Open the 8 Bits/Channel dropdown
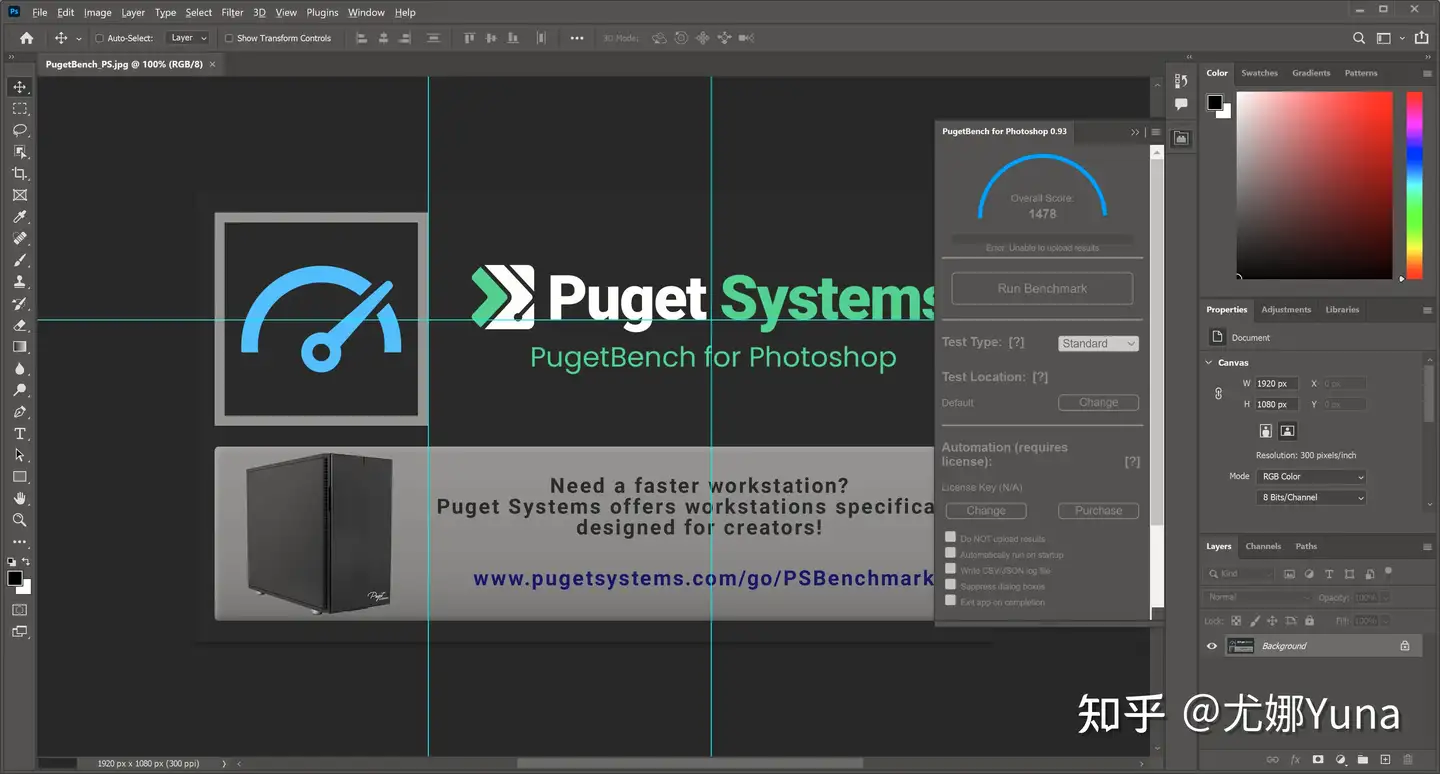This screenshot has width=1440, height=774. pyautogui.click(x=1312, y=497)
